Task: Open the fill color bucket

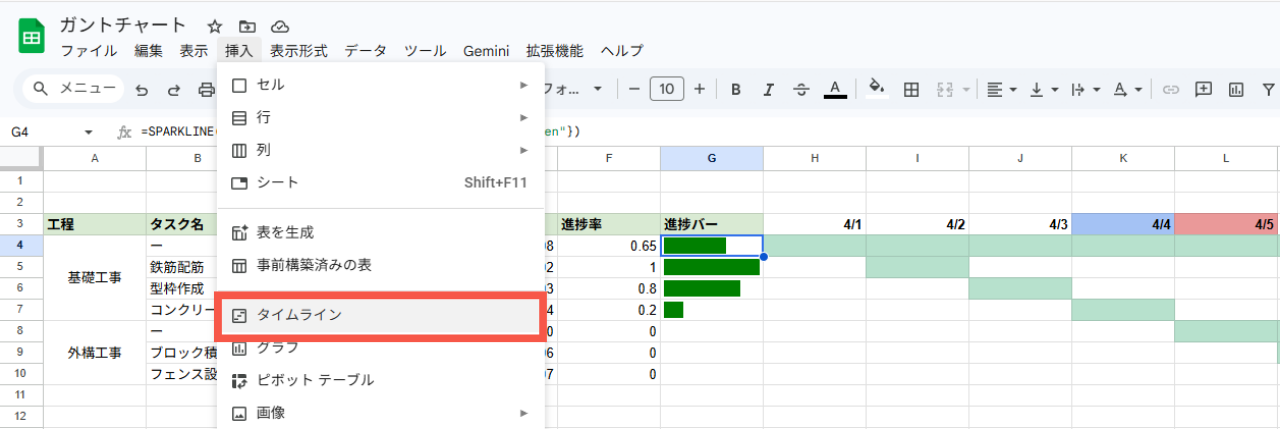Action: pos(877,89)
